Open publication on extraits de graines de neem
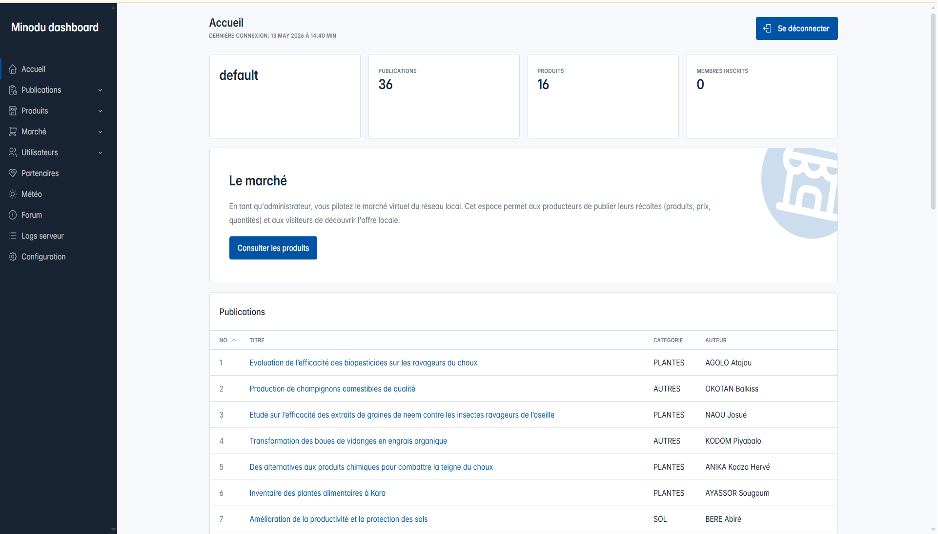Viewport: 938px width, 534px height. tap(401, 415)
